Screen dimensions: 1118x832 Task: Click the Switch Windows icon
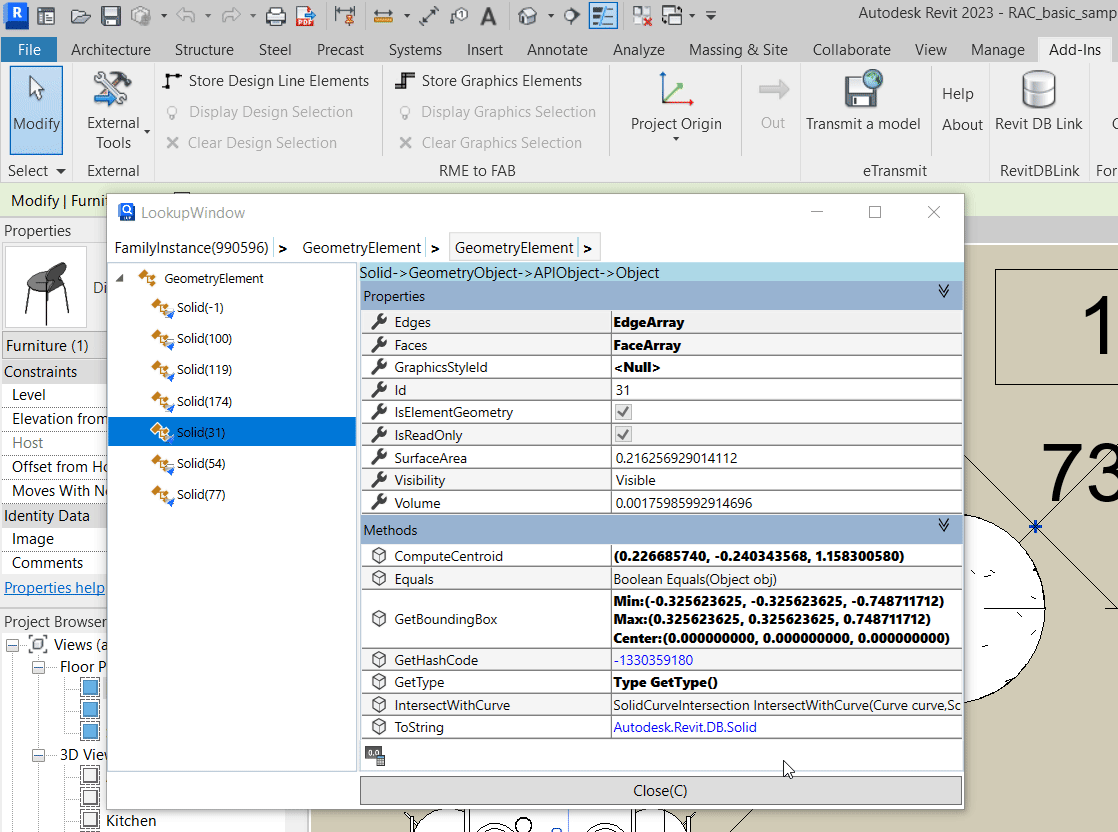pyautogui.click(x=672, y=16)
